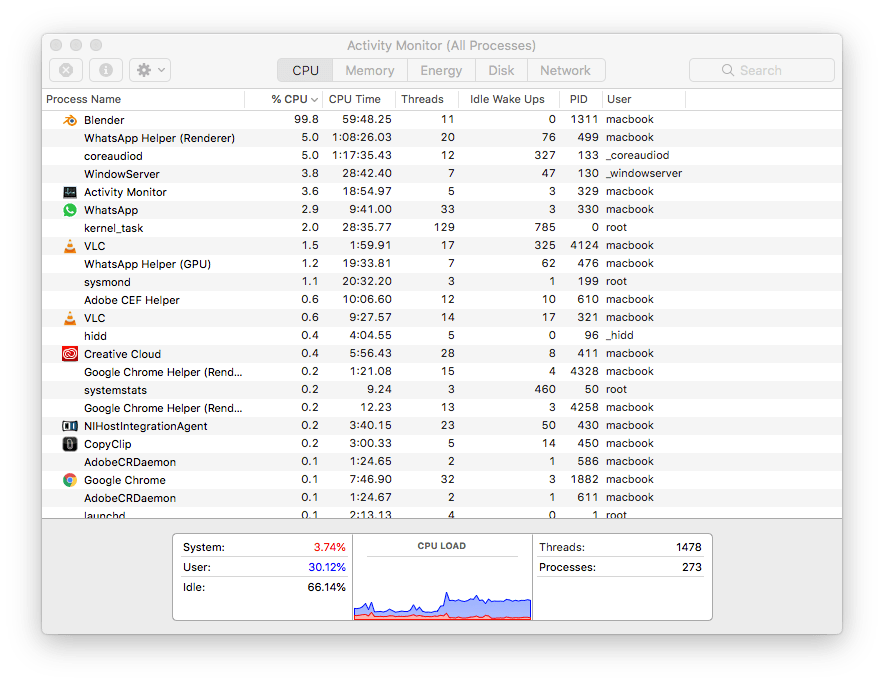
Task: Select the sysmond process
Action: 442,282
